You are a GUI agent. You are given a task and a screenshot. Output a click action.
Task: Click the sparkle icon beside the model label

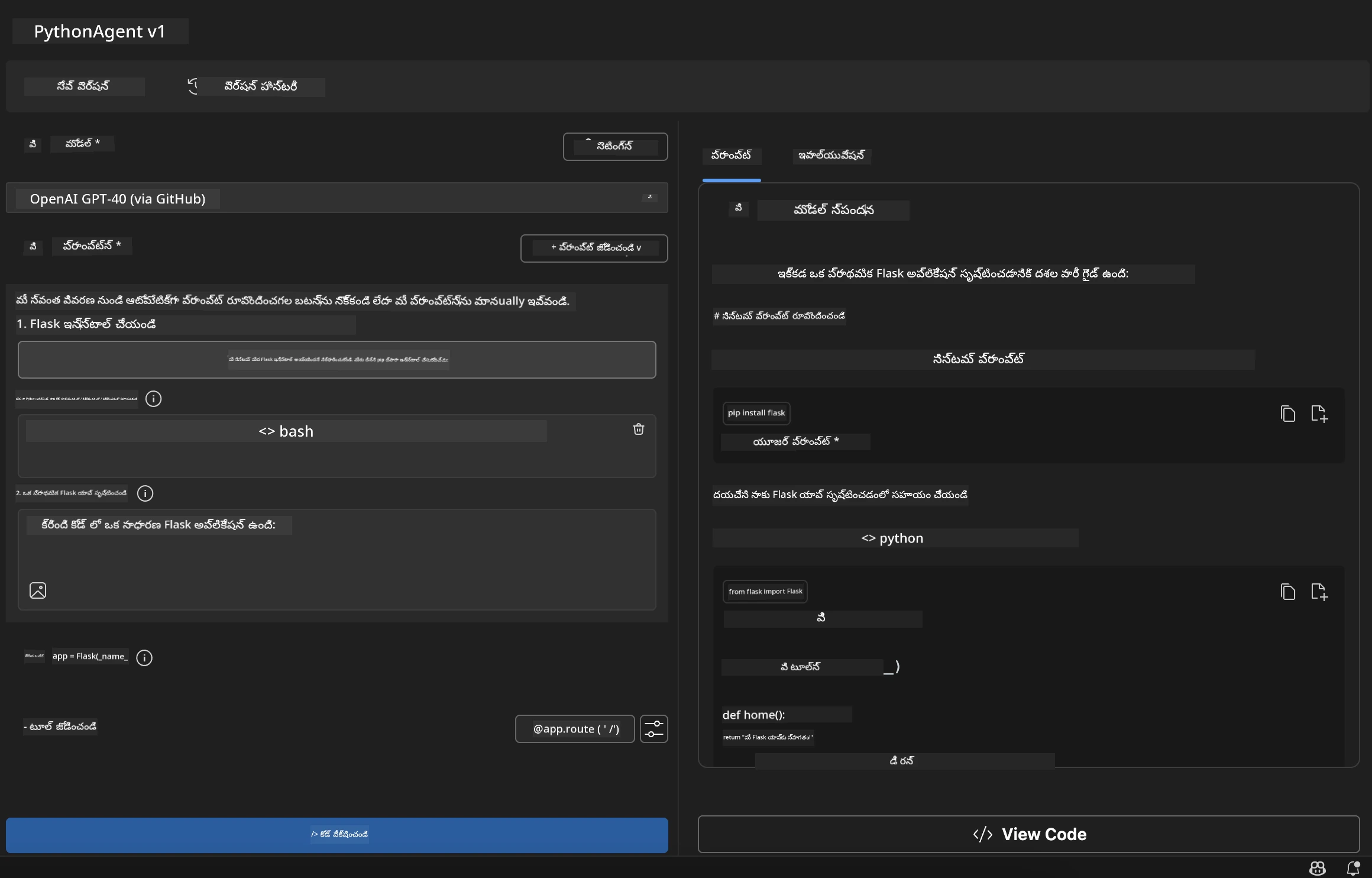[33, 144]
